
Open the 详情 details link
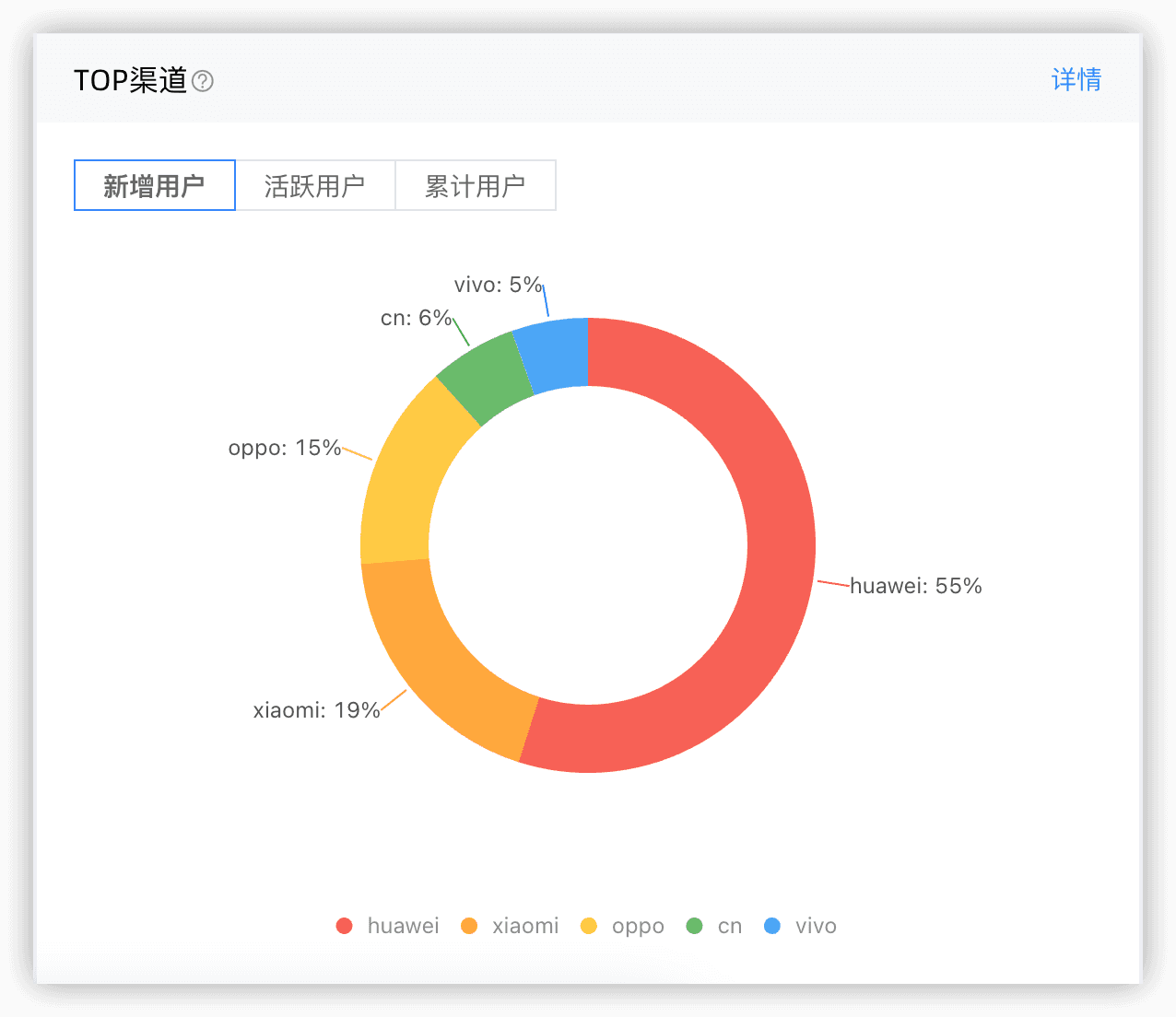pos(1076,80)
